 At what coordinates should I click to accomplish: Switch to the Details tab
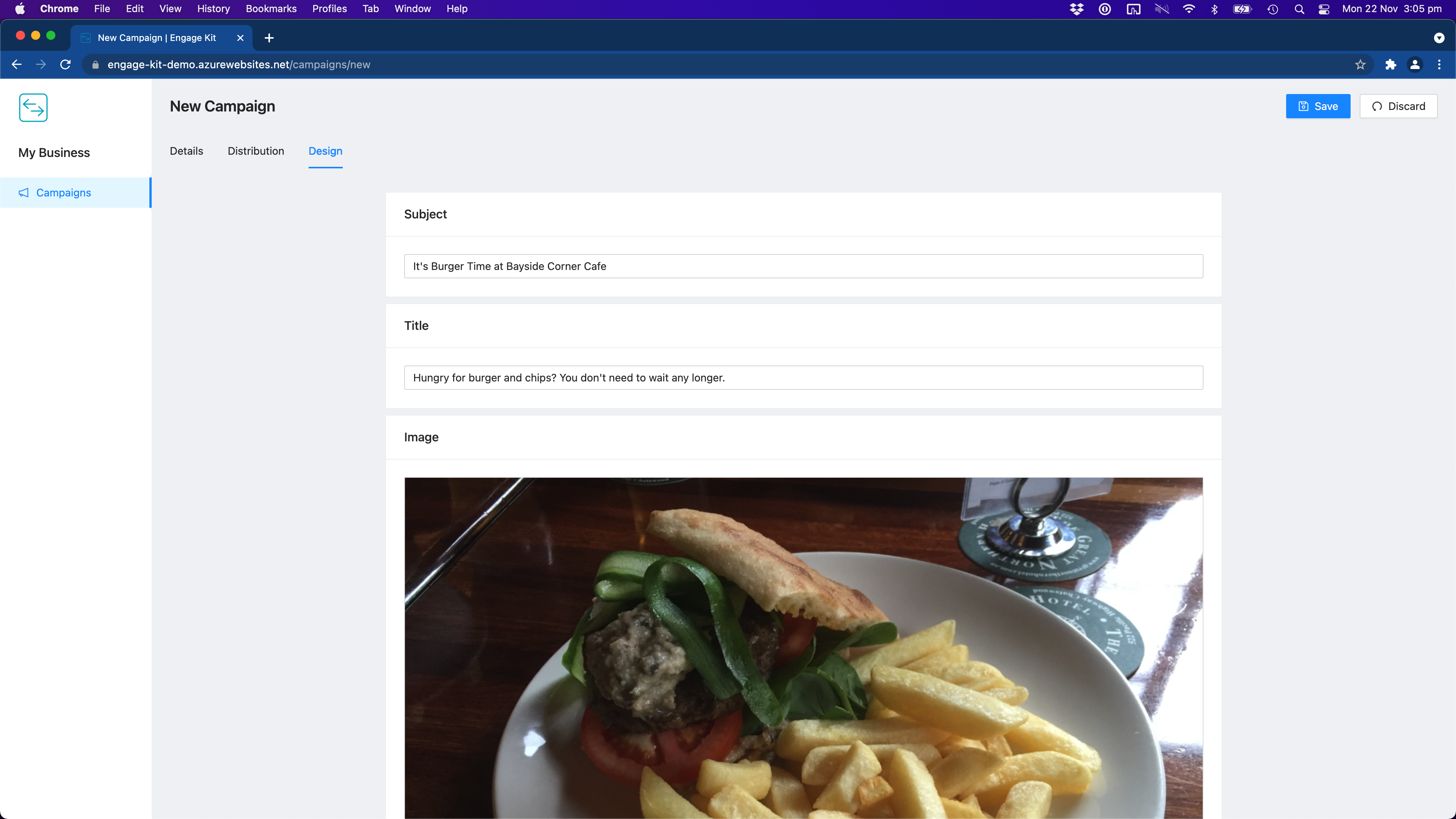pos(186,151)
